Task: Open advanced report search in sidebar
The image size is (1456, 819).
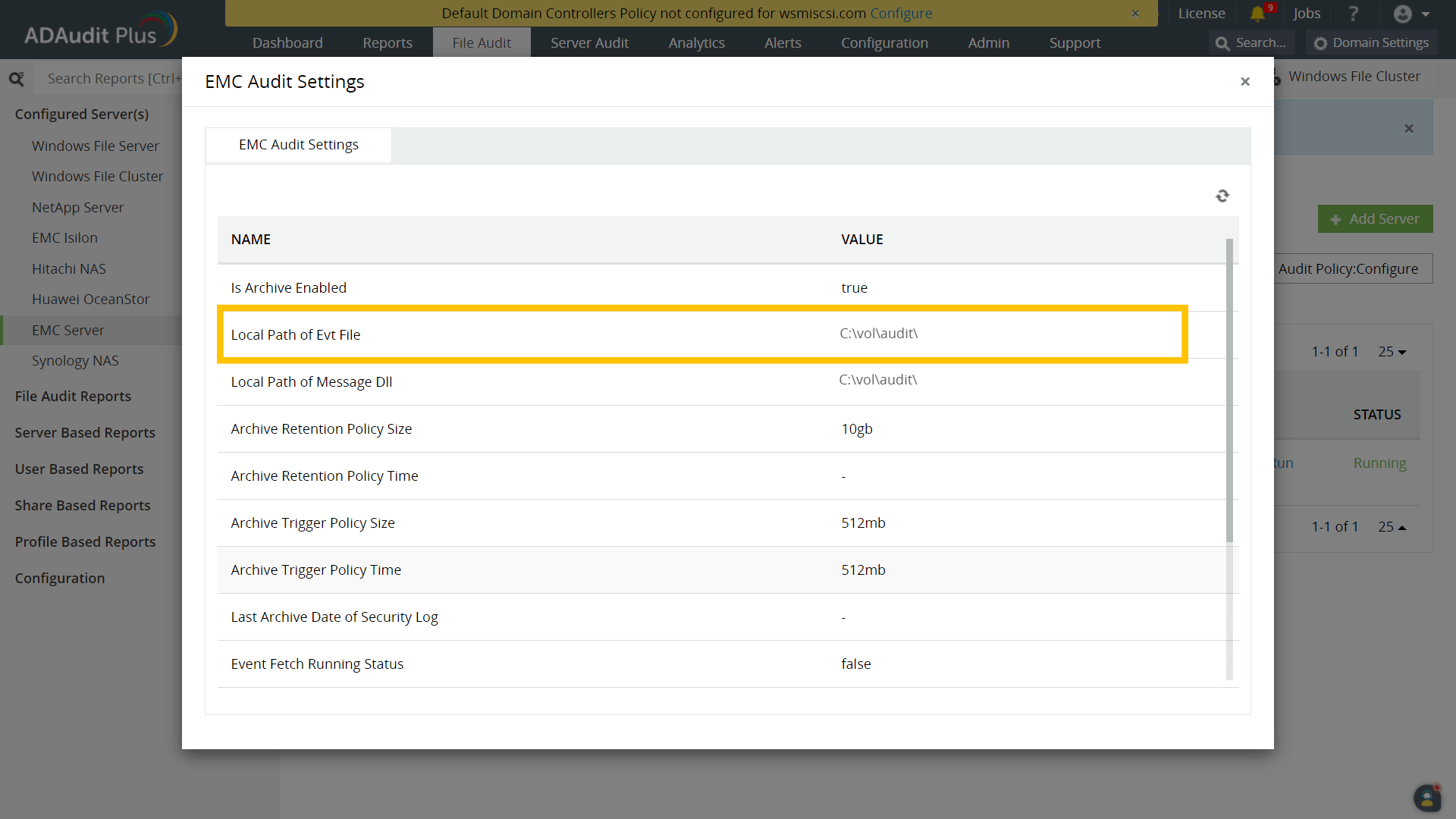Action: (x=17, y=78)
